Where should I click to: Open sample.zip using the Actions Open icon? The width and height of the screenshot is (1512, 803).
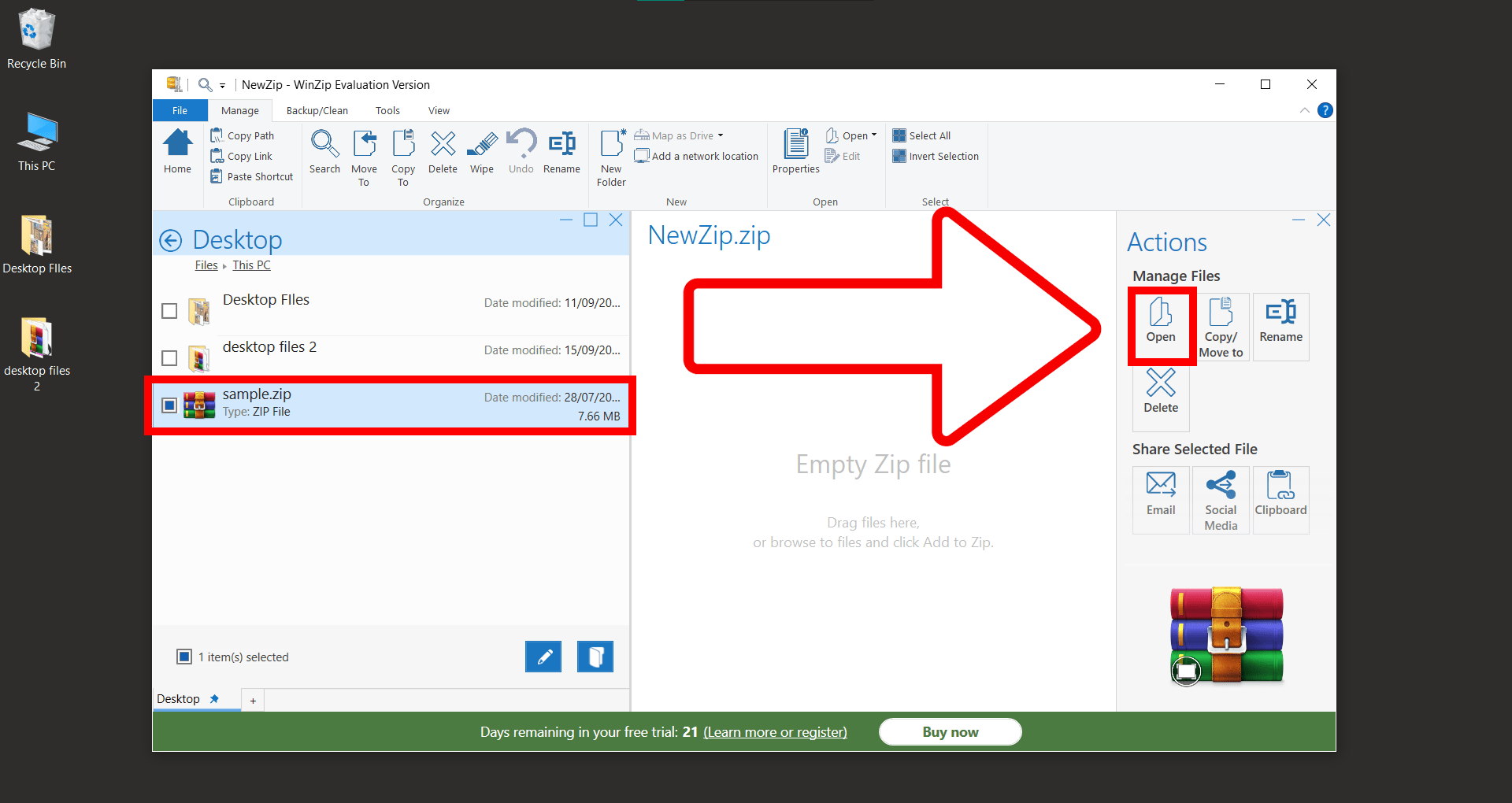[x=1161, y=325]
